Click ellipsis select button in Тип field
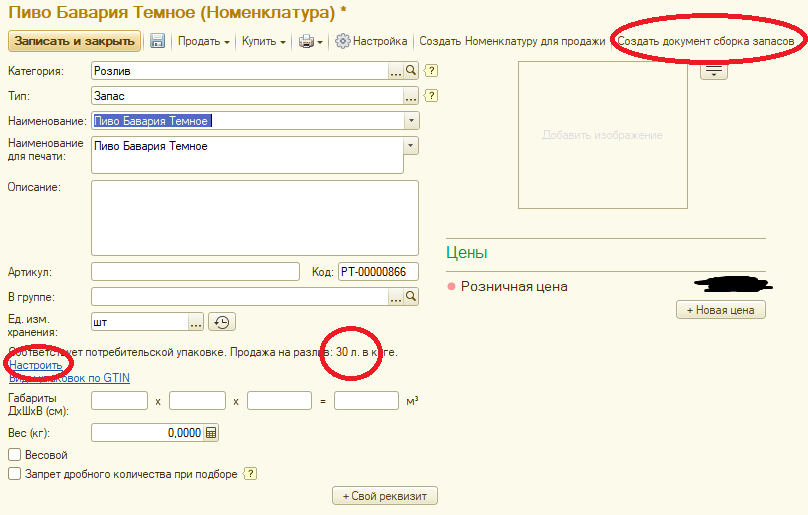Image resolution: width=808 pixels, height=515 pixels. coord(411,96)
